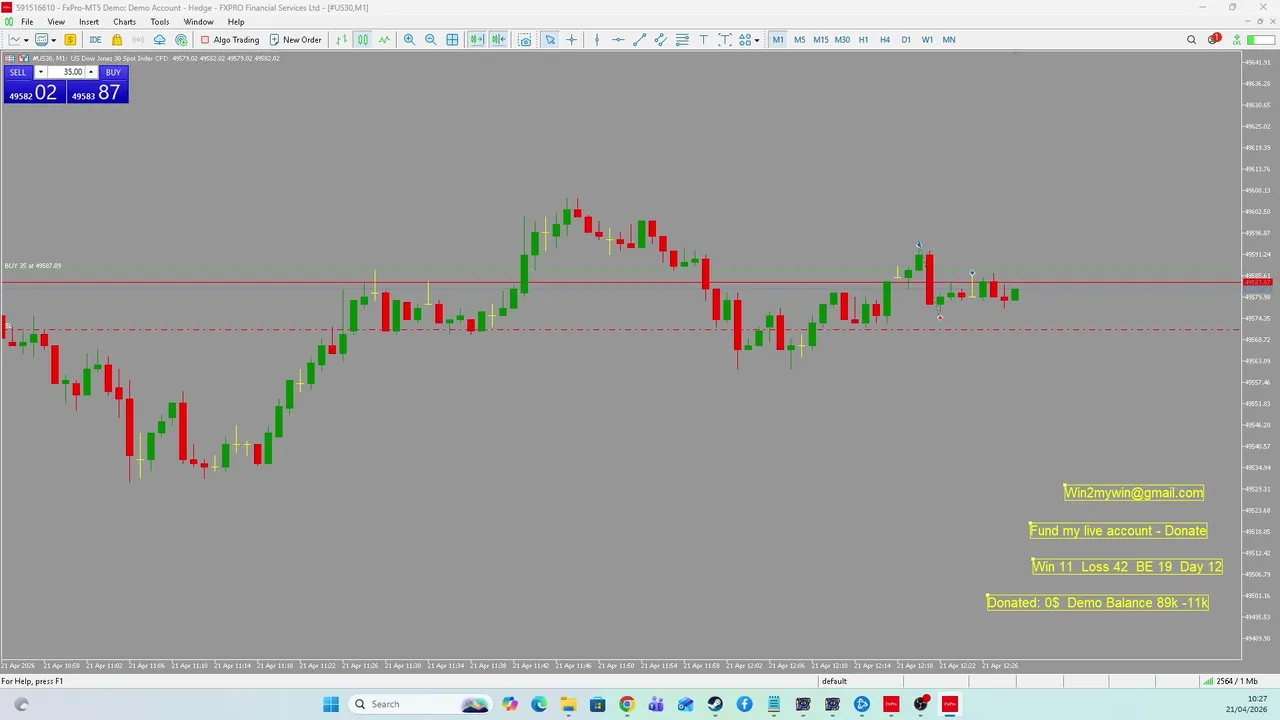This screenshot has width=1280, height=720.
Task: Decrease trade volume with down arrow
Action: 41,72
